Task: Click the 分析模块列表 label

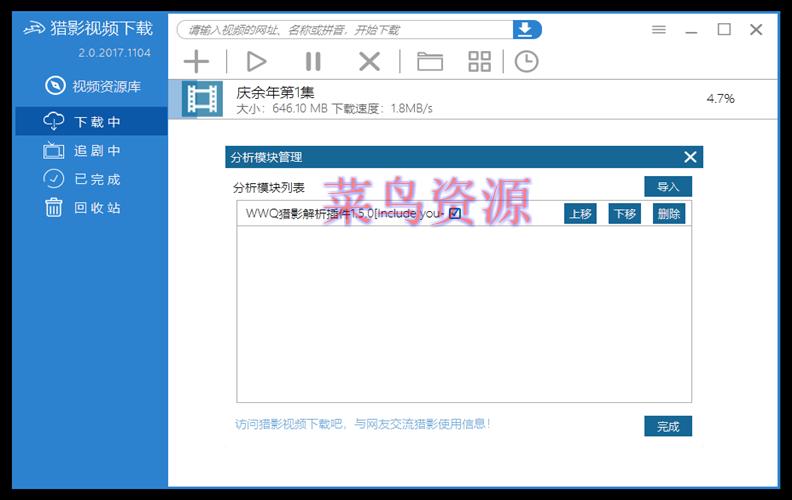Action: [269, 188]
